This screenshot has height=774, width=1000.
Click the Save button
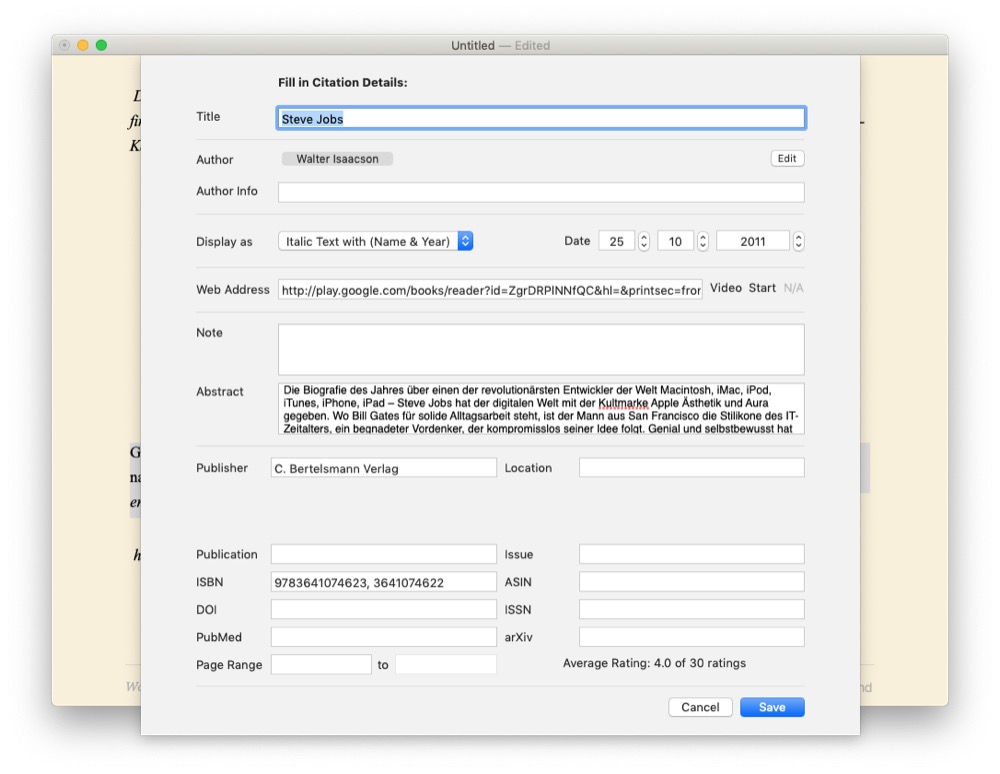[772, 707]
